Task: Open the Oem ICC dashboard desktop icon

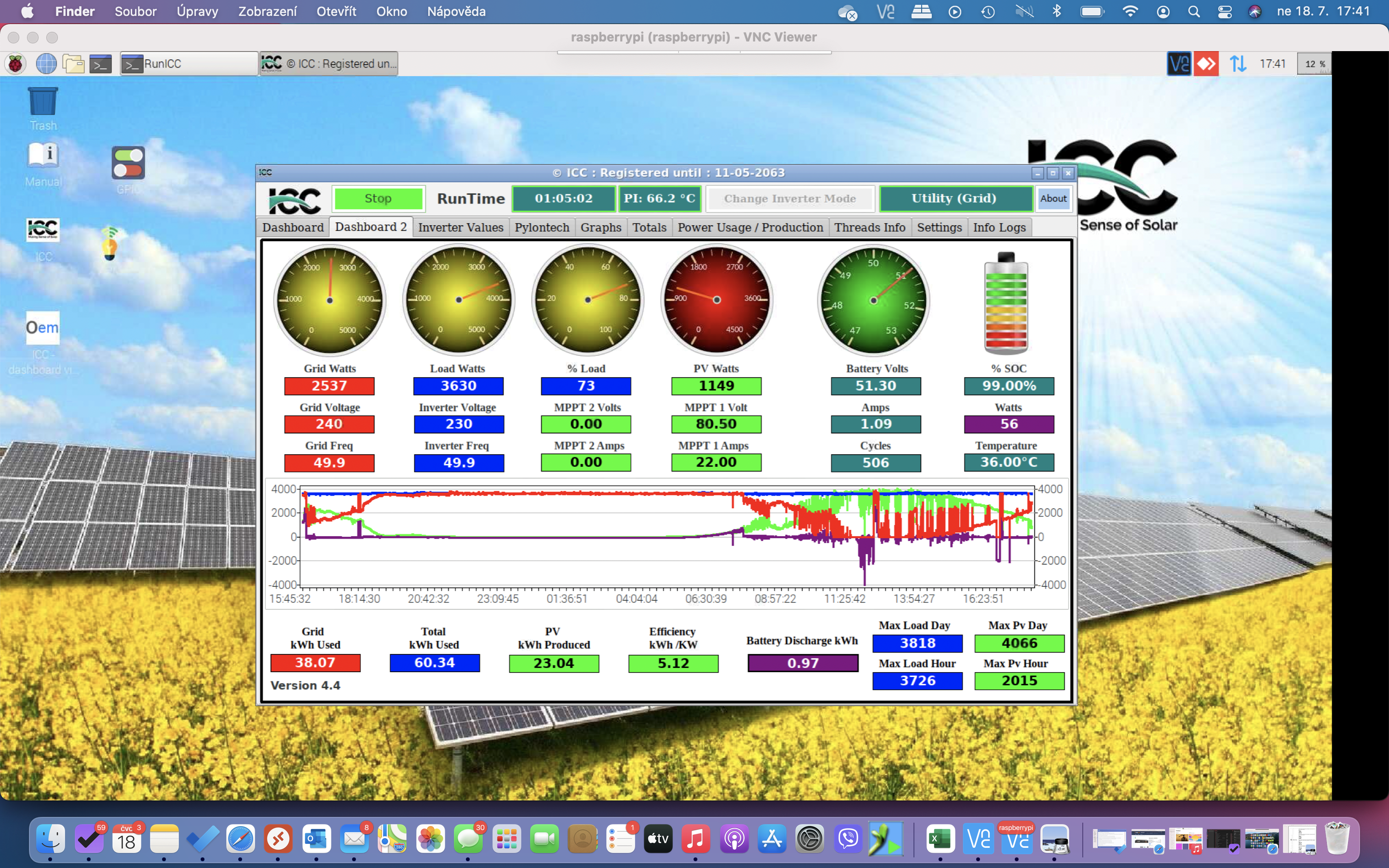Action: click(42, 328)
